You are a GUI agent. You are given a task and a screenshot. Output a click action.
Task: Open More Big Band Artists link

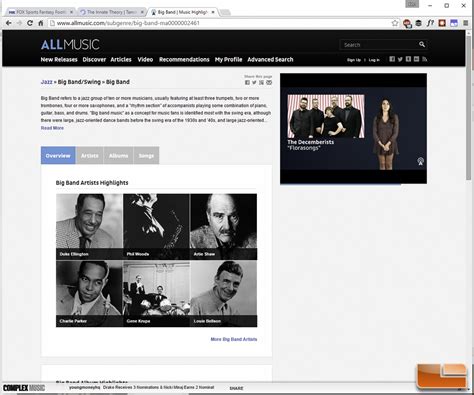point(234,339)
